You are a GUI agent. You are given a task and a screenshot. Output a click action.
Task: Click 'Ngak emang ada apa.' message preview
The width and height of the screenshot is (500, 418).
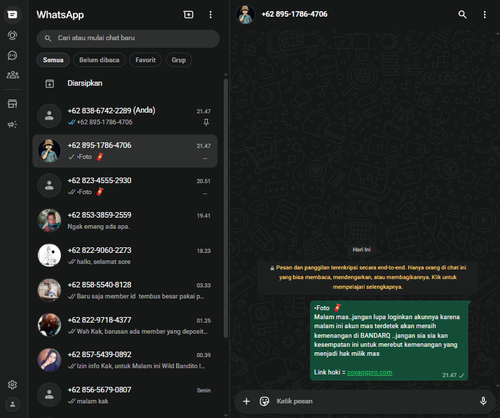99,227
